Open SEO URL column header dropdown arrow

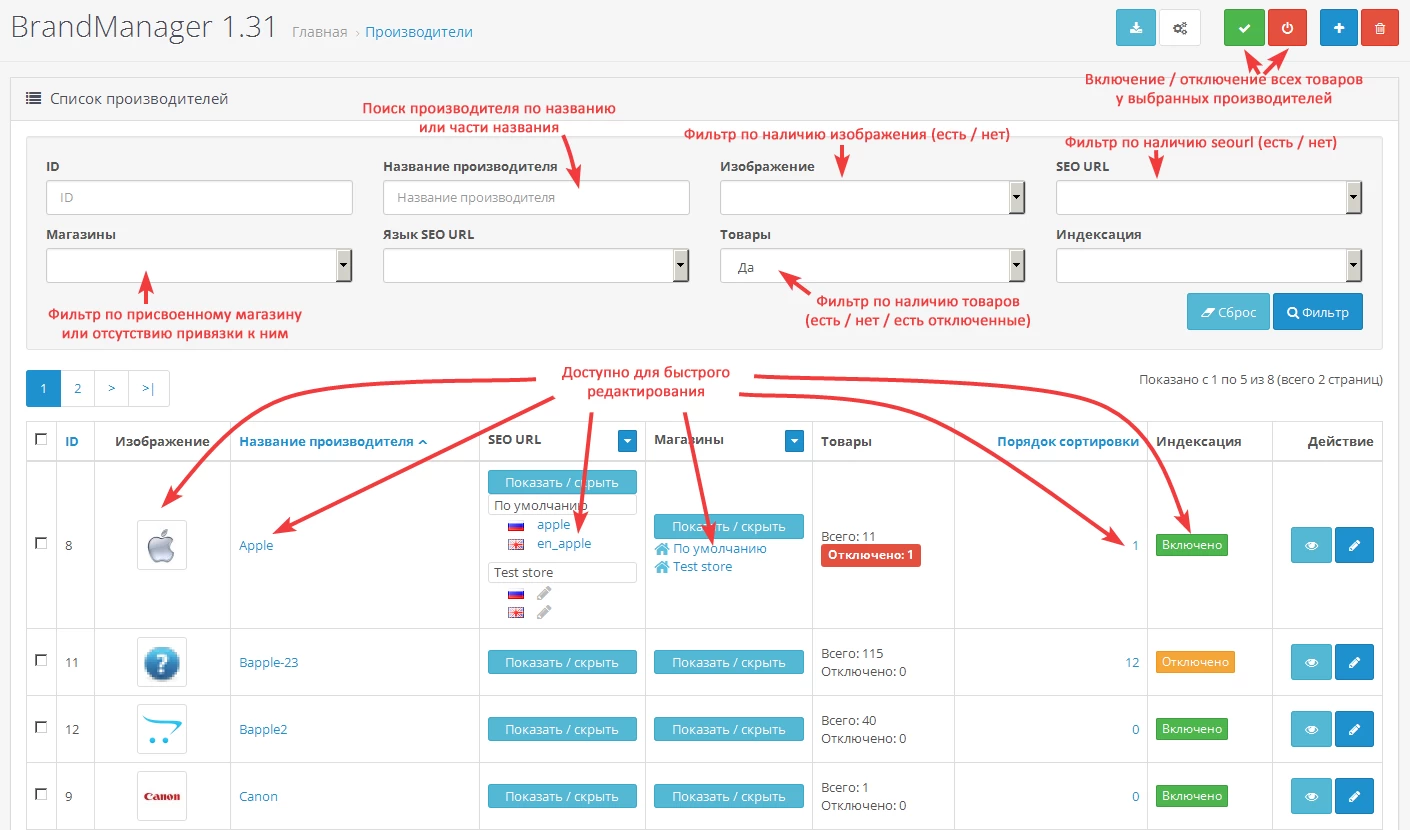[627, 441]
